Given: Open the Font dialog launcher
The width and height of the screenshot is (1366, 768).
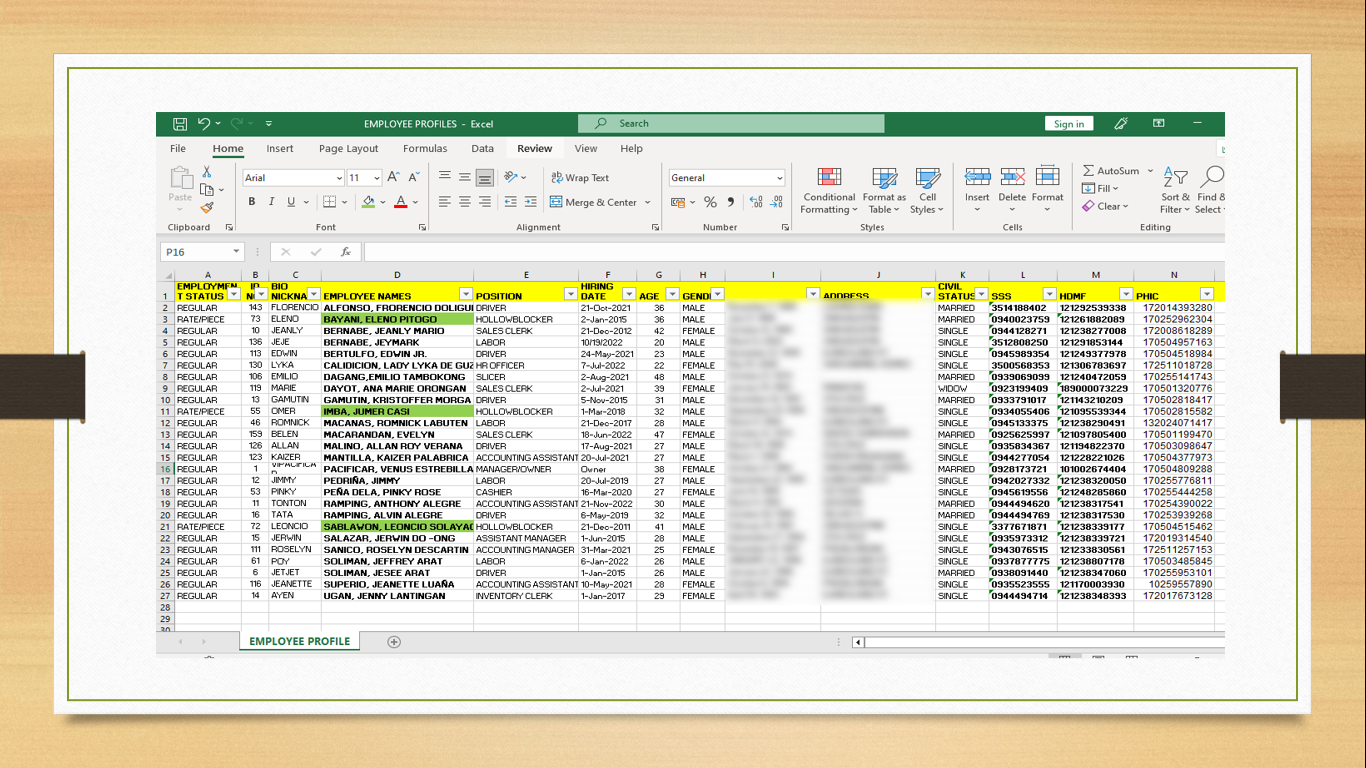Looking at the screenshot, I should pyautogui.click(x=423, y=228).
